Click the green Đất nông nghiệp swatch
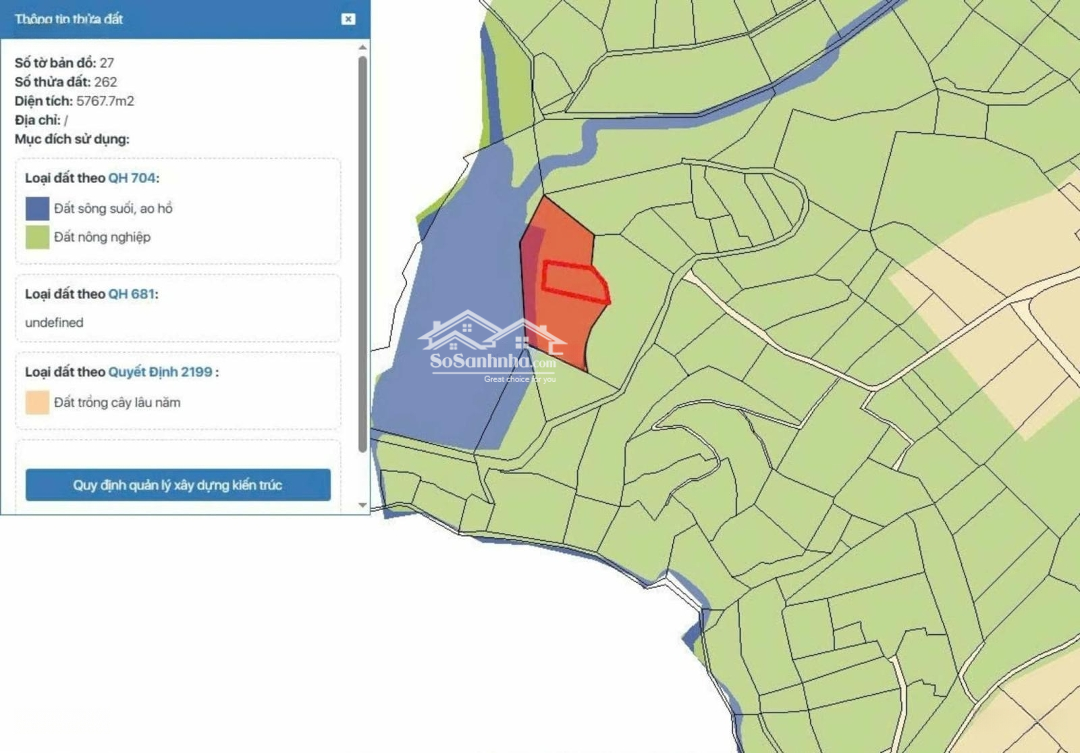This screenshot has width=1080, height=753. [38, 238]
